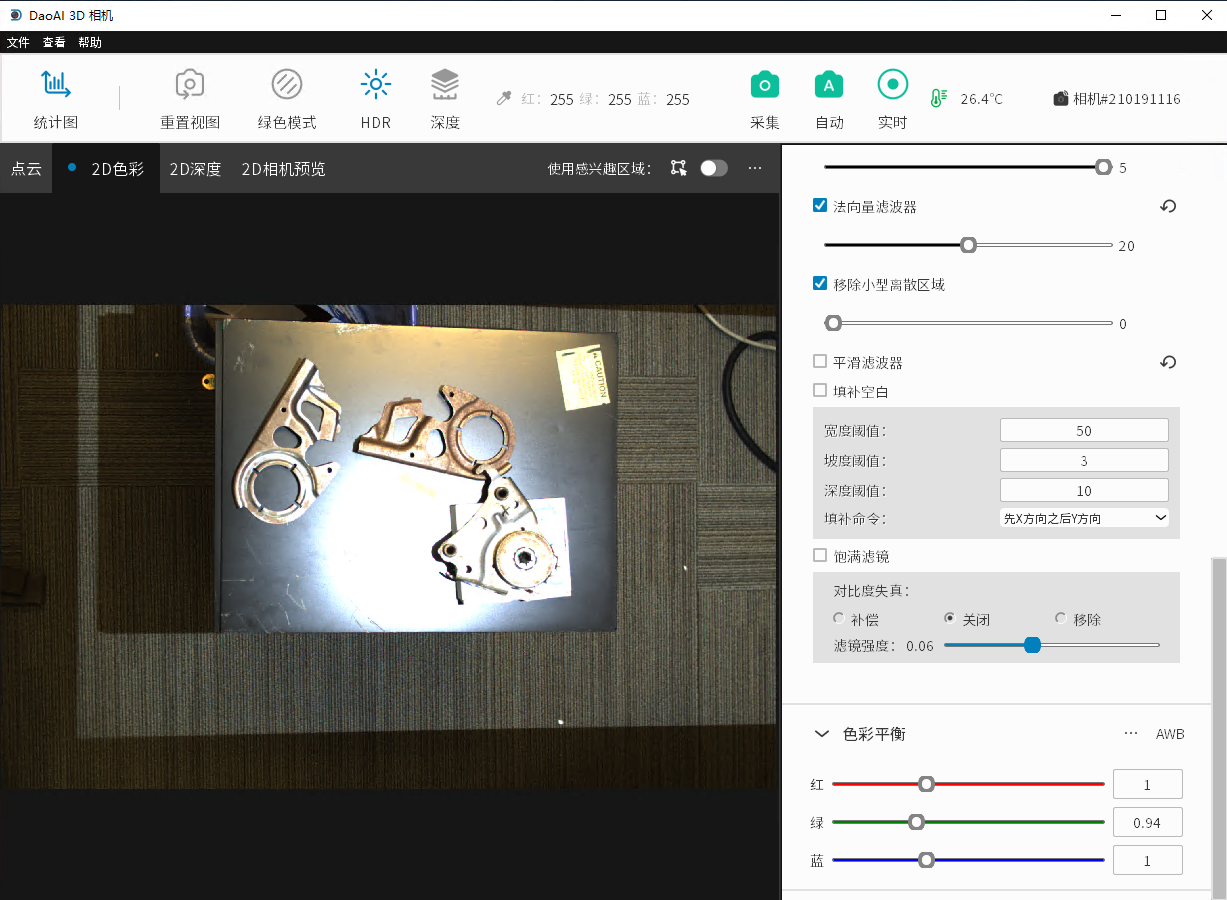Enable the 平滑滤波器 checkbox
The image size is (1227, 900).
pos(820,362)
